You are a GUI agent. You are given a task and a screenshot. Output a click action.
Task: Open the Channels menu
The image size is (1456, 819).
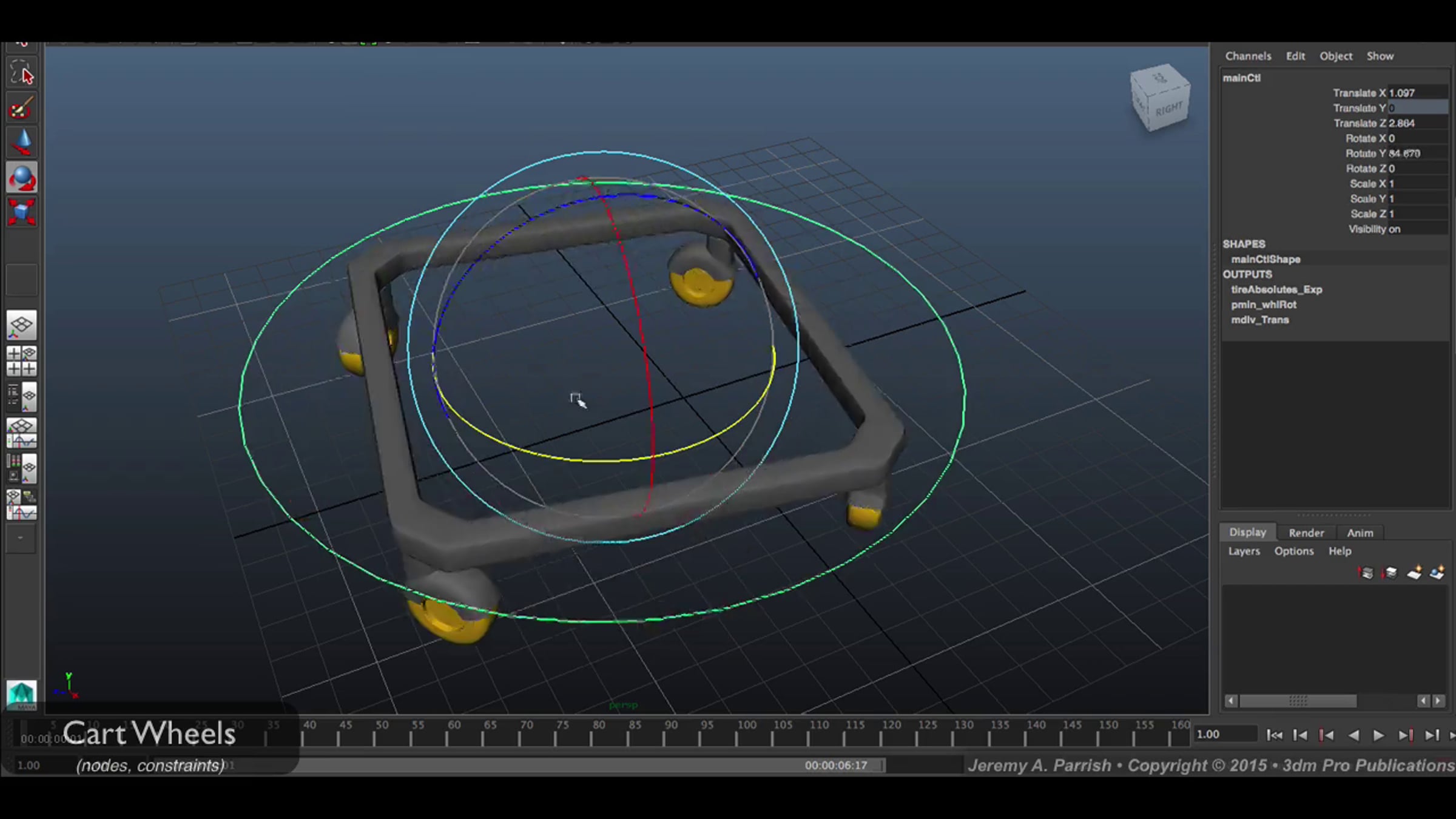click(1247, 56)
